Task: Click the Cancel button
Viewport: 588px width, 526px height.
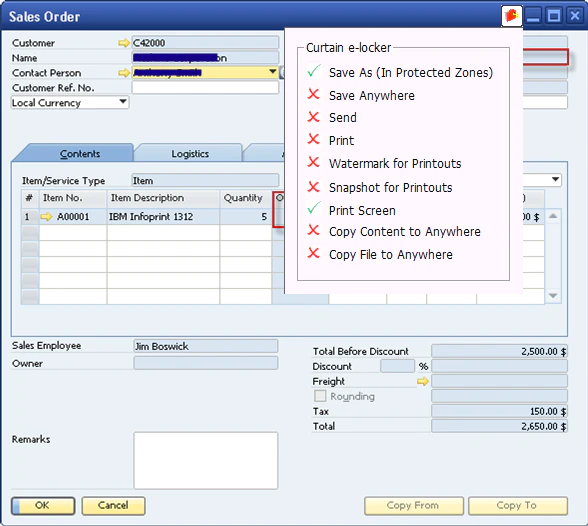Action: tap(113, 506)
